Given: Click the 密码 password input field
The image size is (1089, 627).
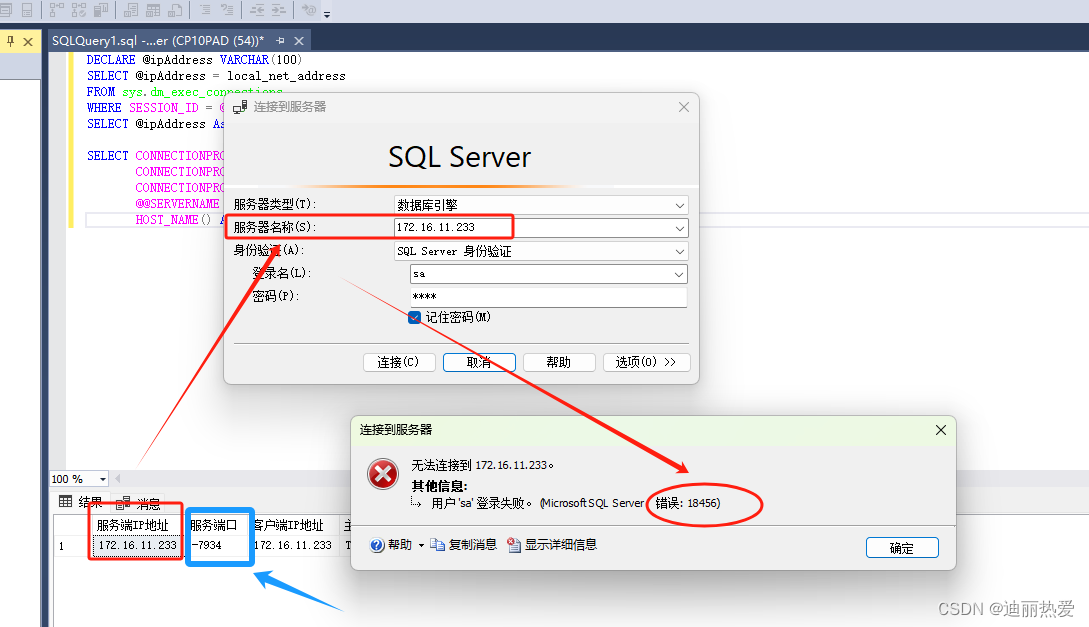Looking at the screenshot, I should pyautogui.click(x=547, y=297).
